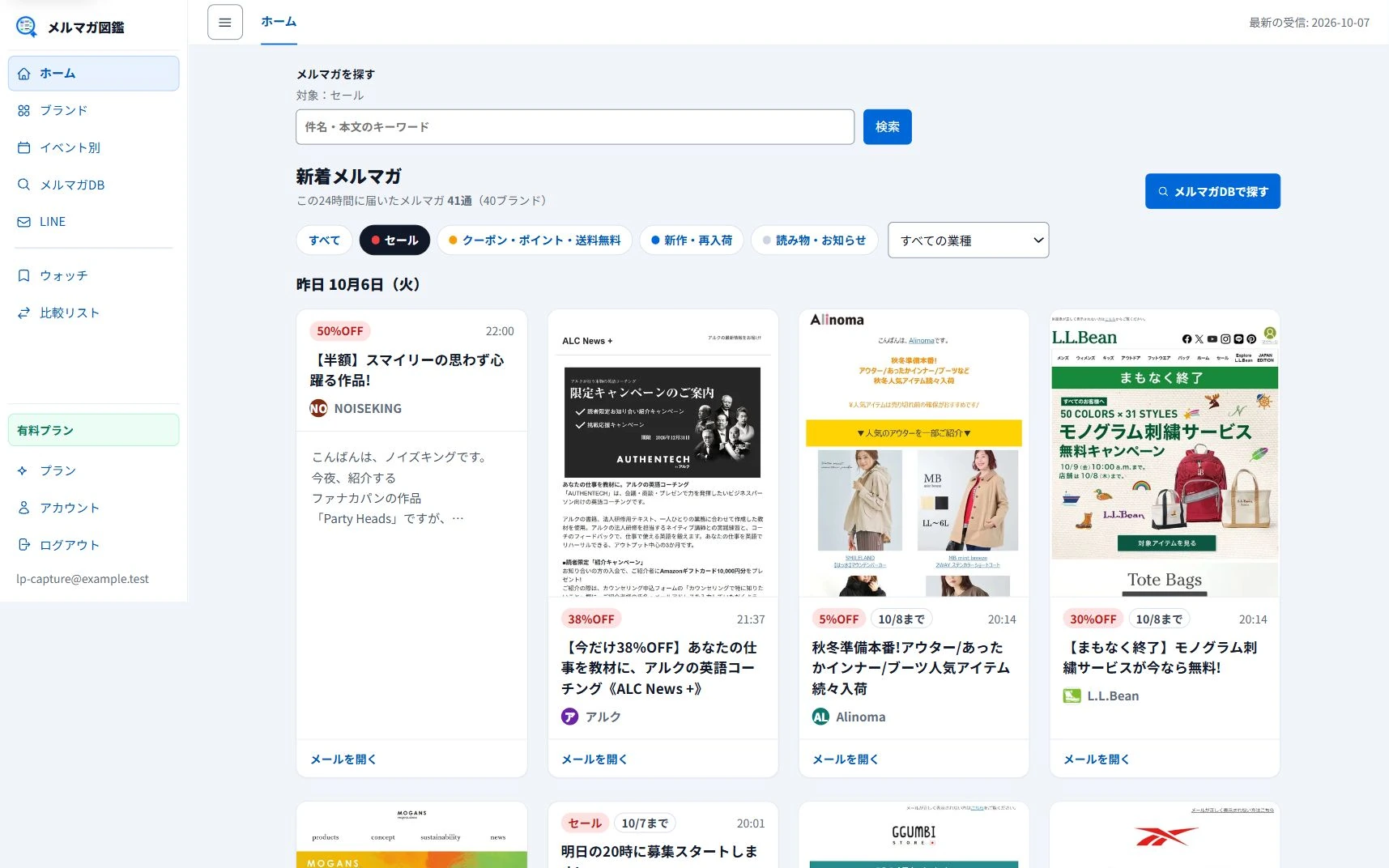This screenshot has height=868, width=1389.
Task: Click the ログアウト exit icon
Action: pyautogui.click(x=23, y=546)
